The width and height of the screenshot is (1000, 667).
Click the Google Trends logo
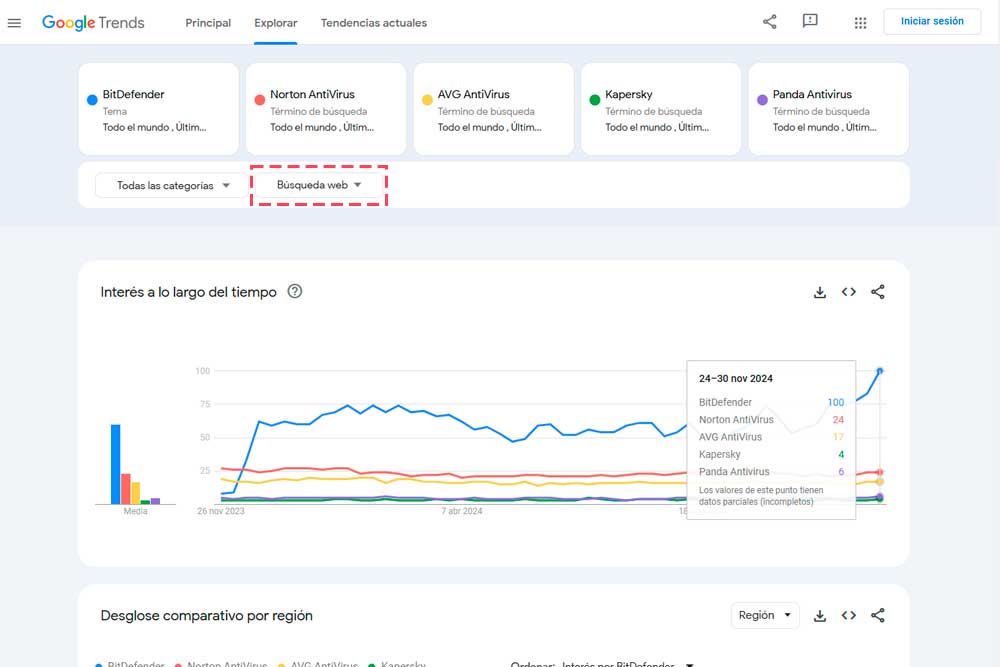[93, 23]
